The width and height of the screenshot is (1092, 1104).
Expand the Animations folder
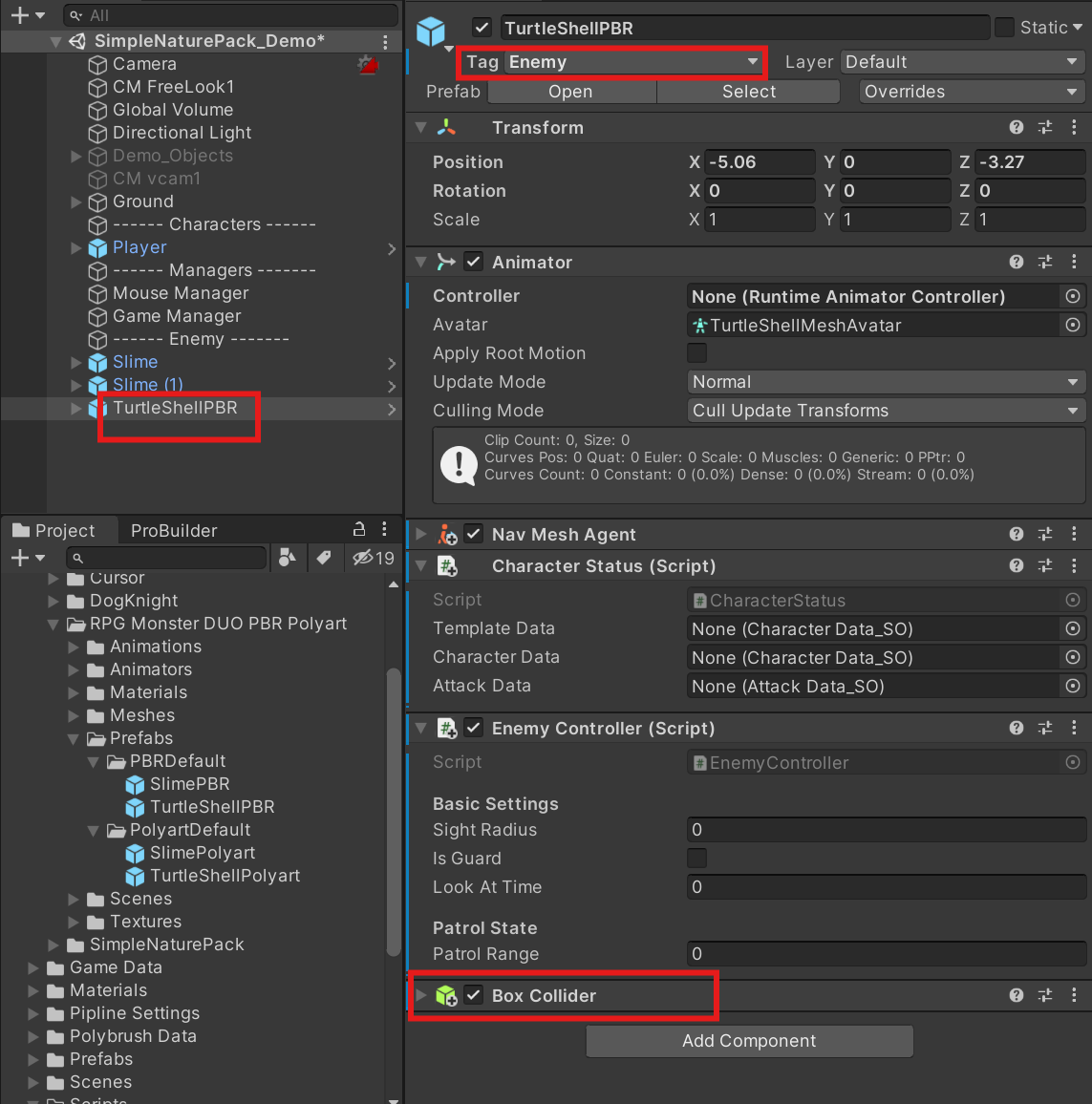tap(74, 648)
